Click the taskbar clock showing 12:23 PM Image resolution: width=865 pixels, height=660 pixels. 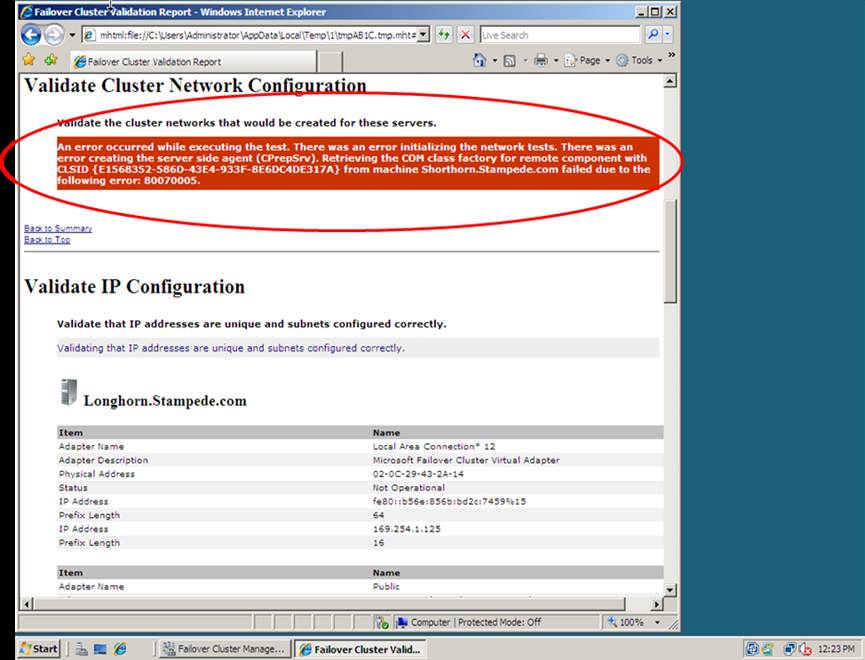click(x=836, y=650)
